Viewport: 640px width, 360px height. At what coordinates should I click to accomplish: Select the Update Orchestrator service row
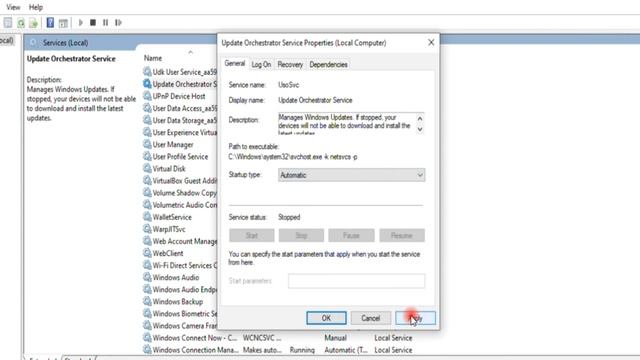point(180,84)
